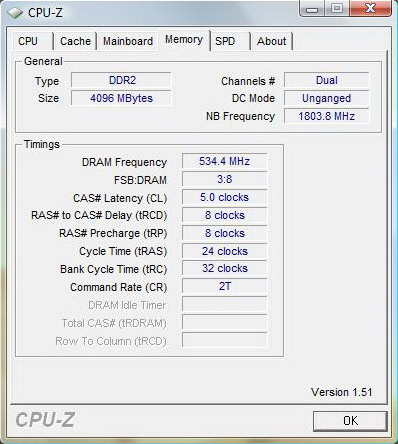Image resolution: width=398 pixels, height=444 pixels.
Task: Click the NB Frequency label
Action: (x=241, y=117)
